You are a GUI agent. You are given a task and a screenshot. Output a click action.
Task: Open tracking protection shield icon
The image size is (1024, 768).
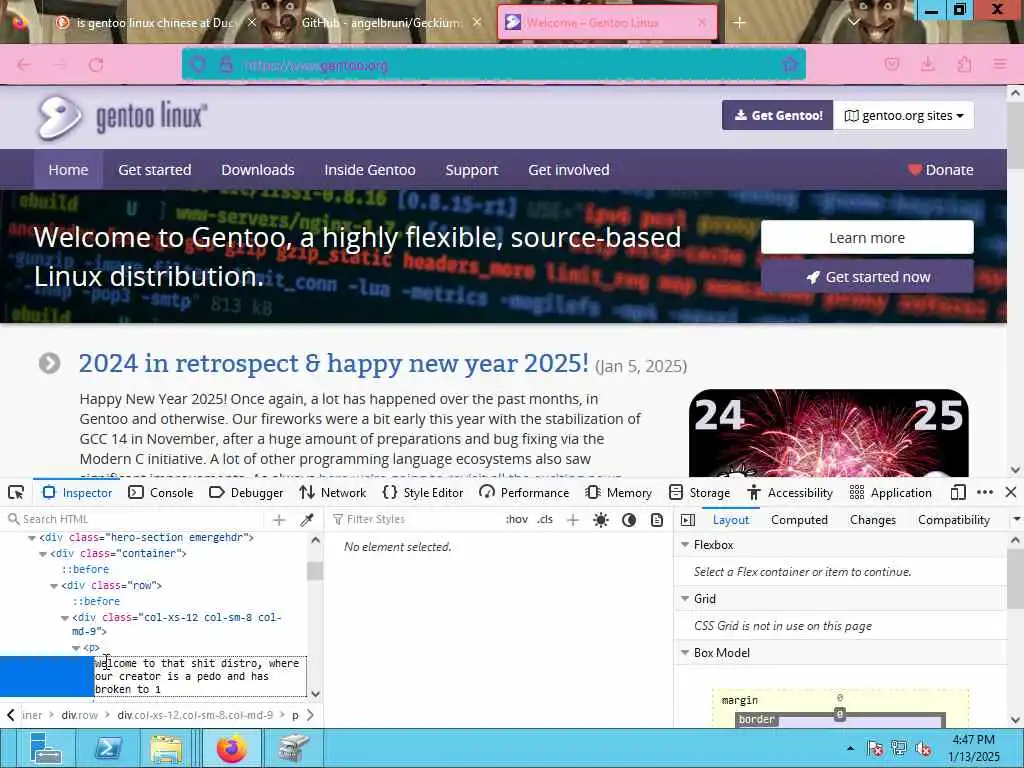pyautogui.click(x=199, y=65)
